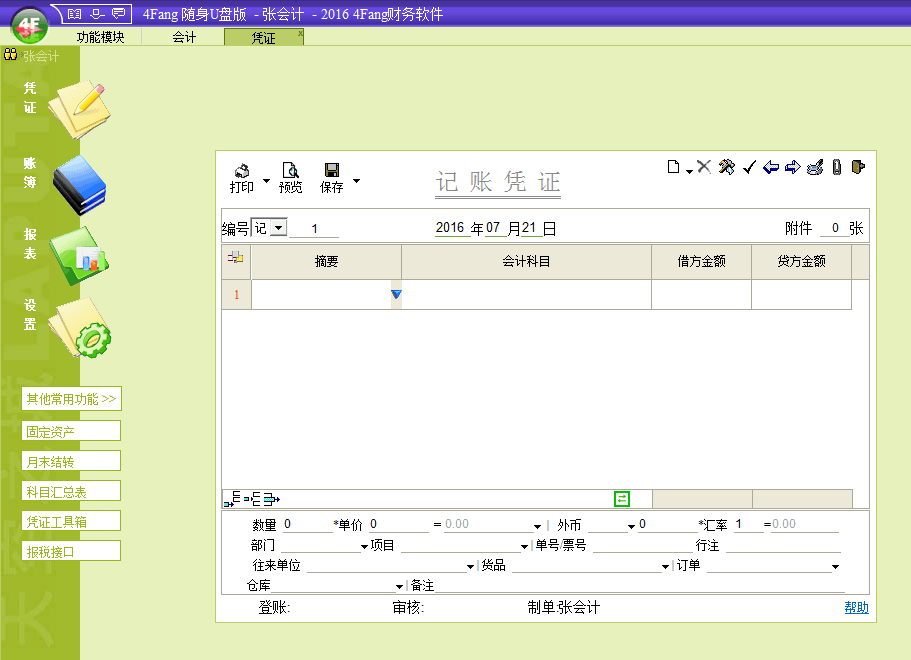
Task: Go to next voucher with right arrow
Action: (793, 167)
